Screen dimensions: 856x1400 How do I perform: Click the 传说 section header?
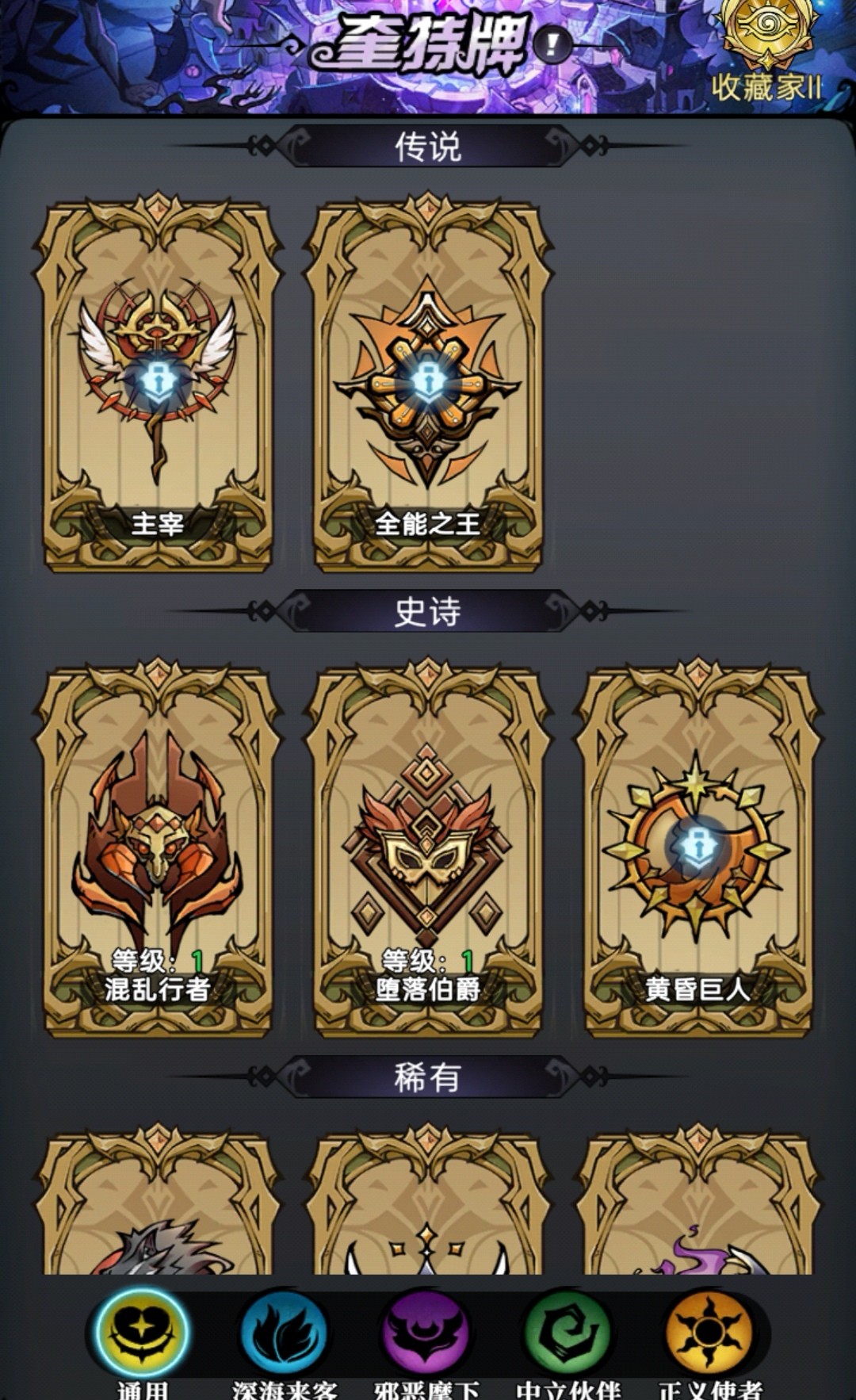pyautogui.click(x=428, y=146)
